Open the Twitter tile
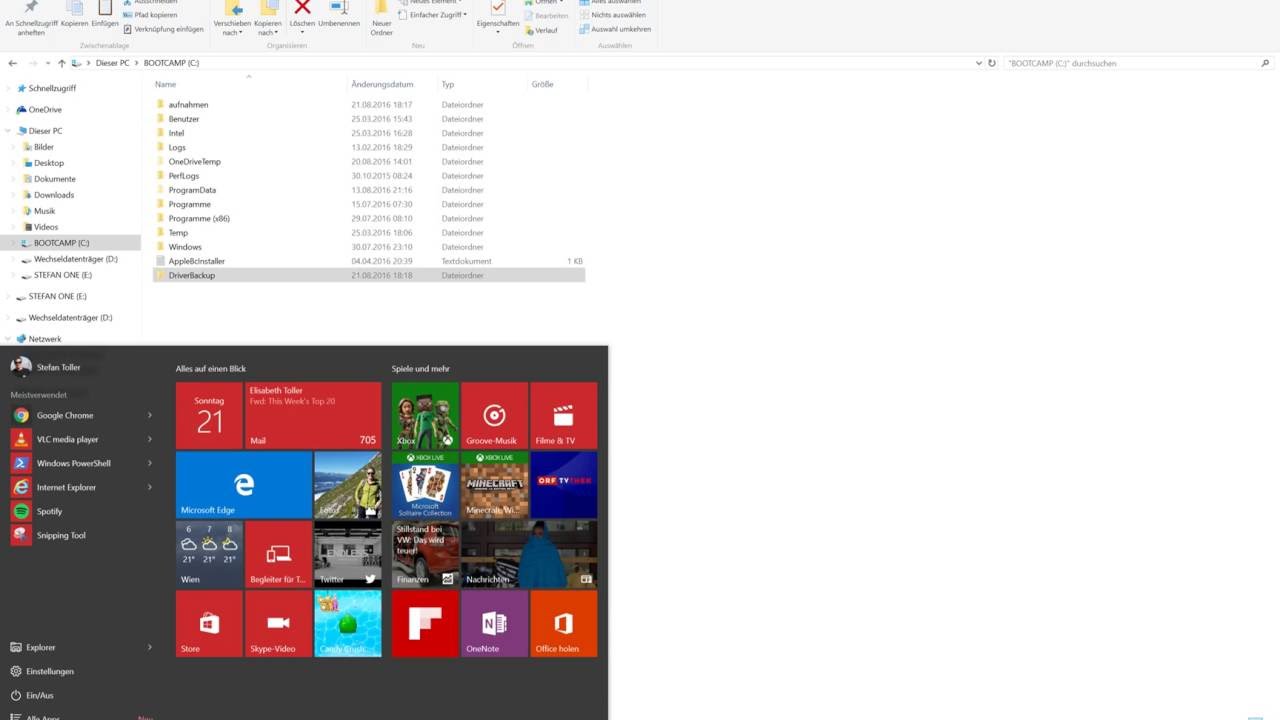Viewport: 1280px width, 720px height. [x=348, y=554]
